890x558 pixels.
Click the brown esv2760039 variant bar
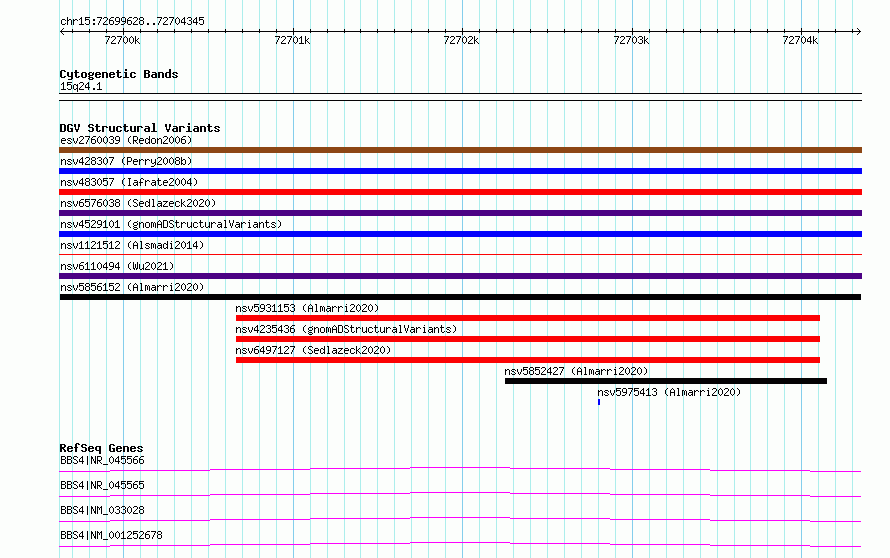coord(460,150)
